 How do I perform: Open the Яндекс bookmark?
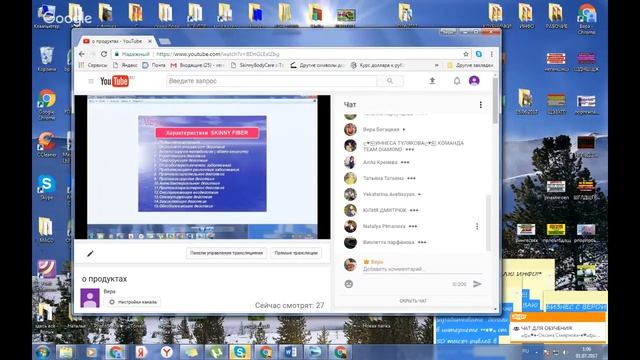[125, 65]
